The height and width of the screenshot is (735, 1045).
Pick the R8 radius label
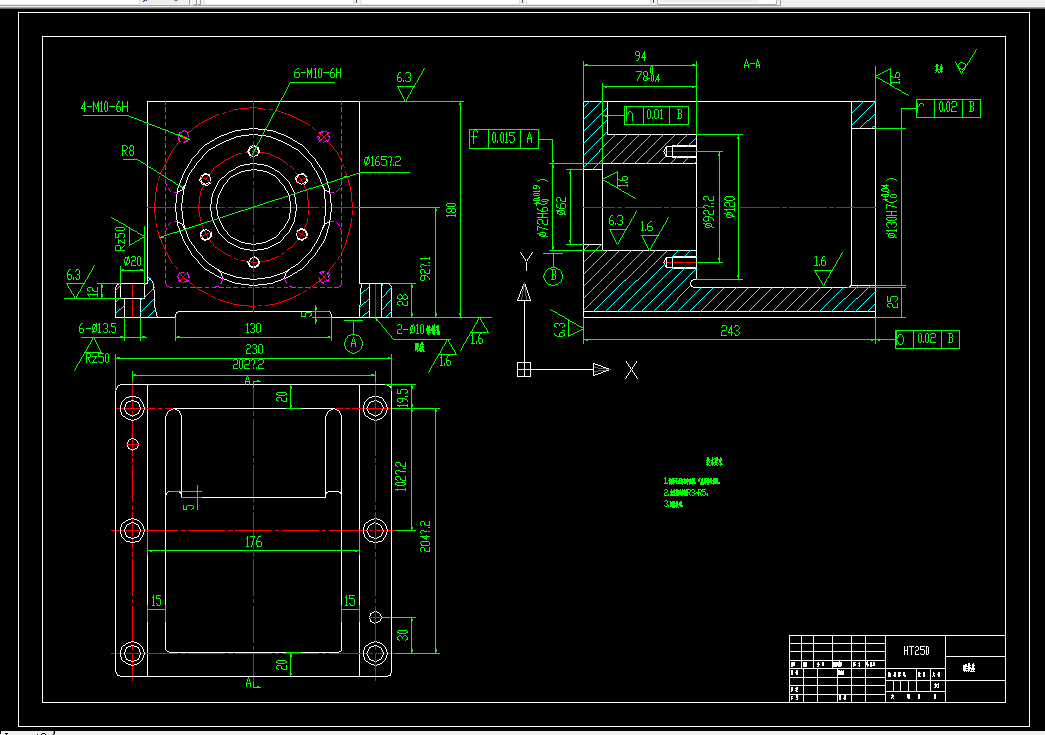tap(128, 151)
